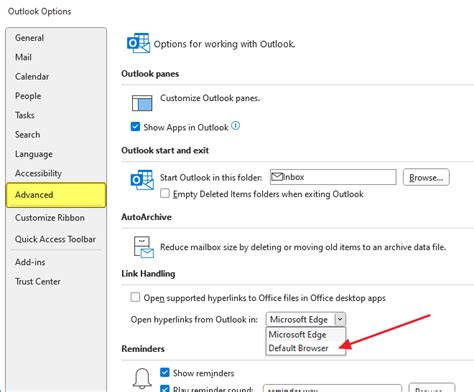Click the AutoArchive section heading
474x392 pixels.
(x=146, y=217)
